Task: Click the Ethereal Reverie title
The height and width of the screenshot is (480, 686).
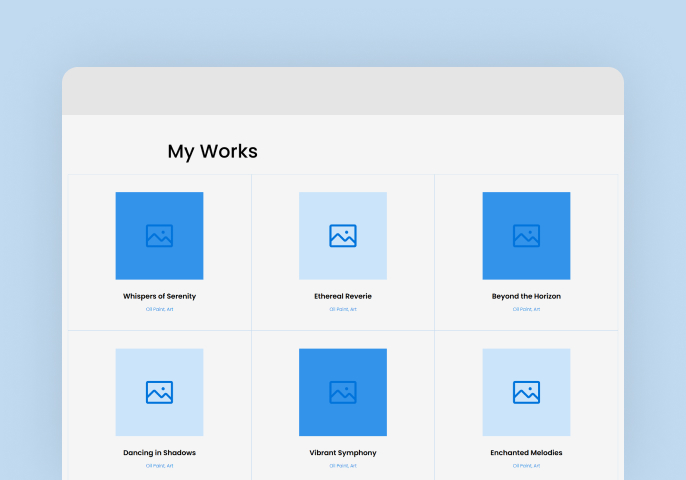Action: click(x=343, y=296)
